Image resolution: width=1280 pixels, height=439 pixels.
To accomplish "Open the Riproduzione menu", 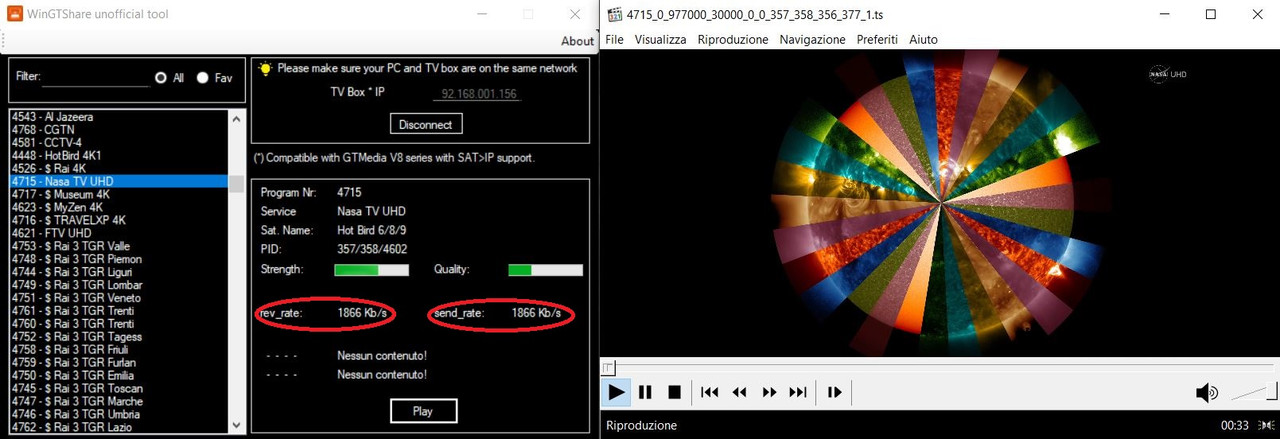I will coord(733,39).
